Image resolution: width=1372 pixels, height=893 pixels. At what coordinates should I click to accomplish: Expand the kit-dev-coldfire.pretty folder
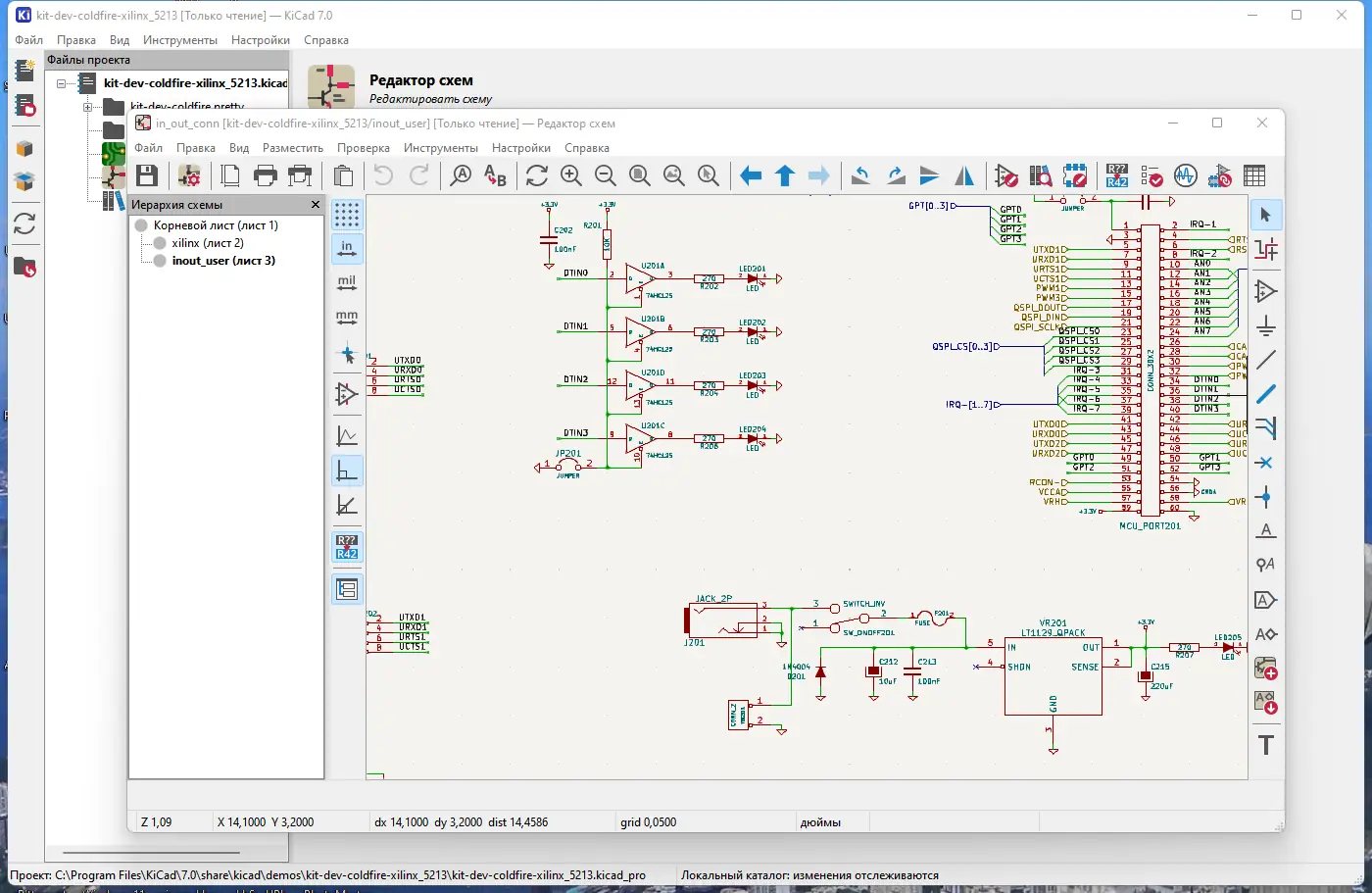pos(87,106)
